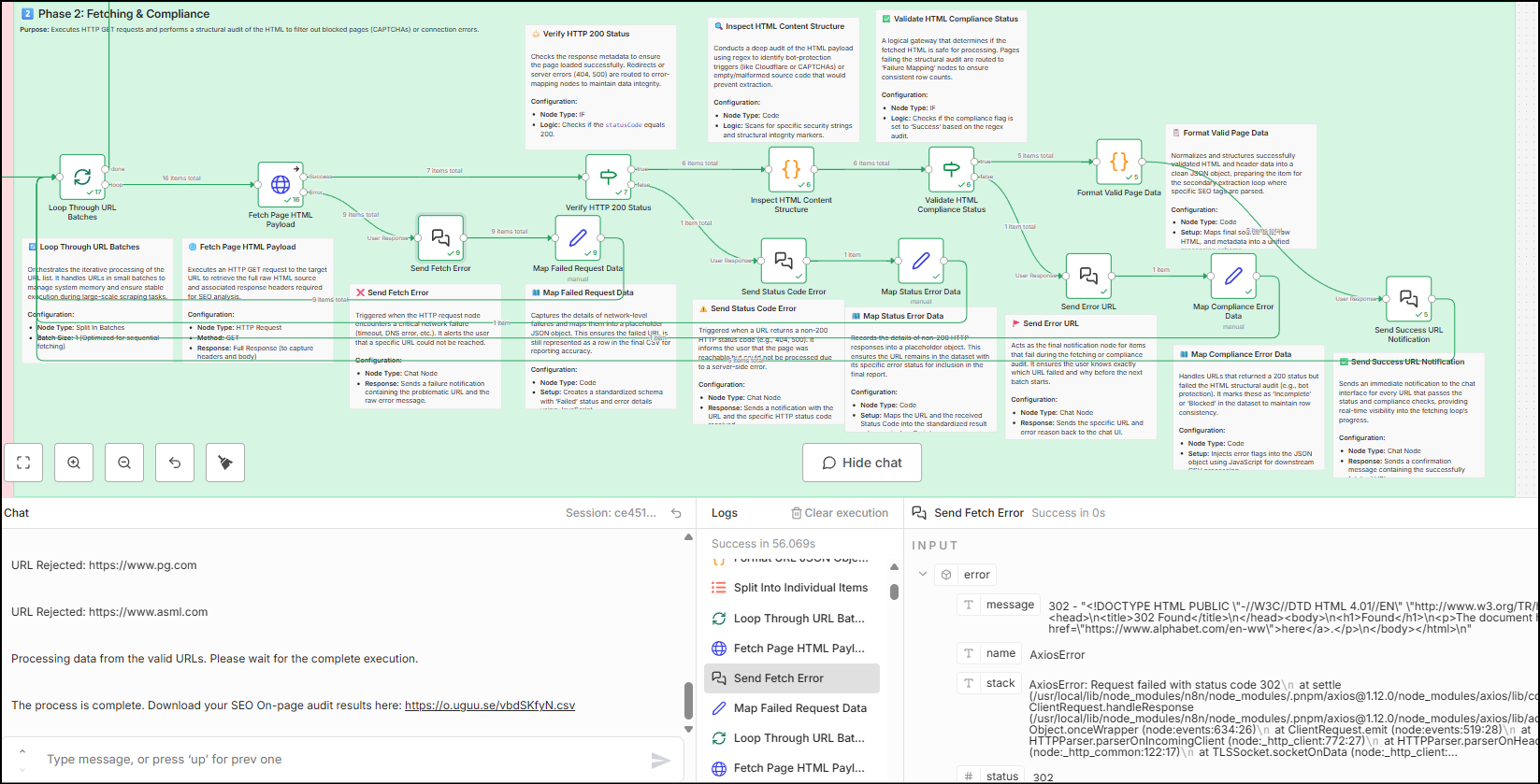This screenshot has width=1540, height=784.
Task: Click the Verify HTTP 200 Status sticky note title
Action: coord(586,34)
